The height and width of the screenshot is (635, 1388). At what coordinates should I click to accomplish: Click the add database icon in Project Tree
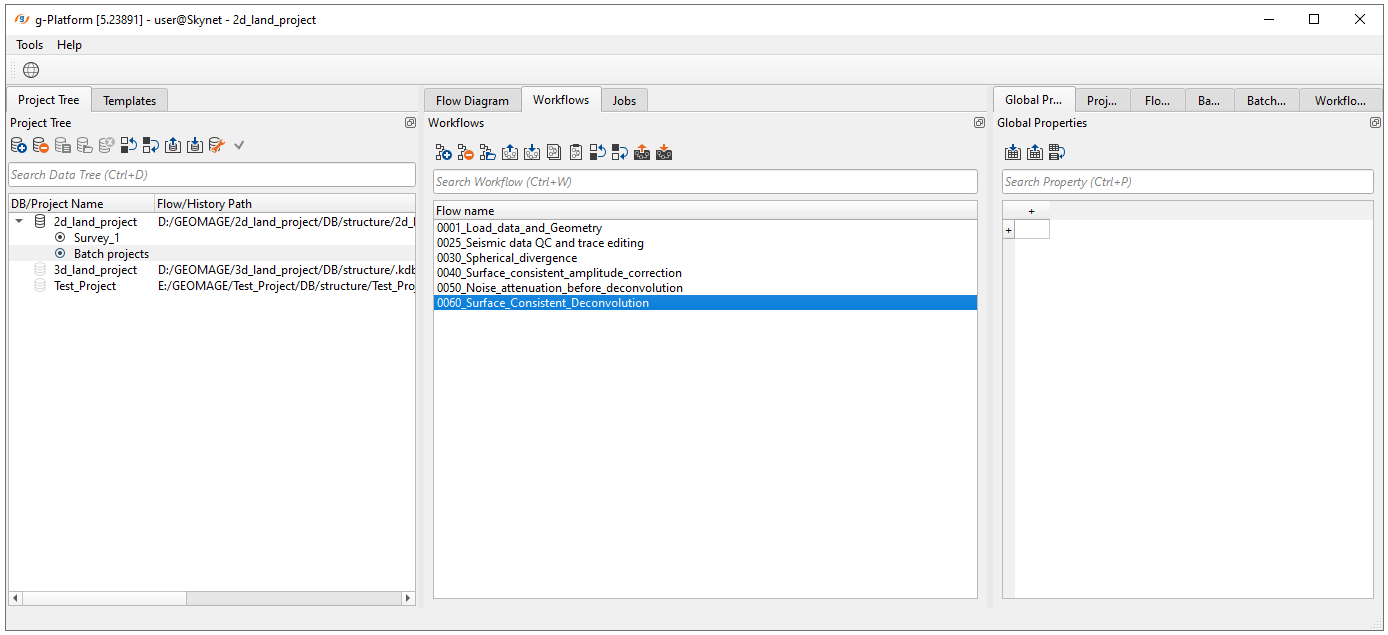[x=19, y=146]
